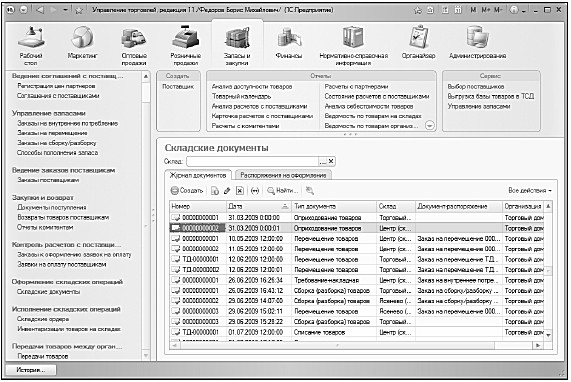Click the copy document toolbar icon
Screen dimensions: 571x382
tap(215, 190)
